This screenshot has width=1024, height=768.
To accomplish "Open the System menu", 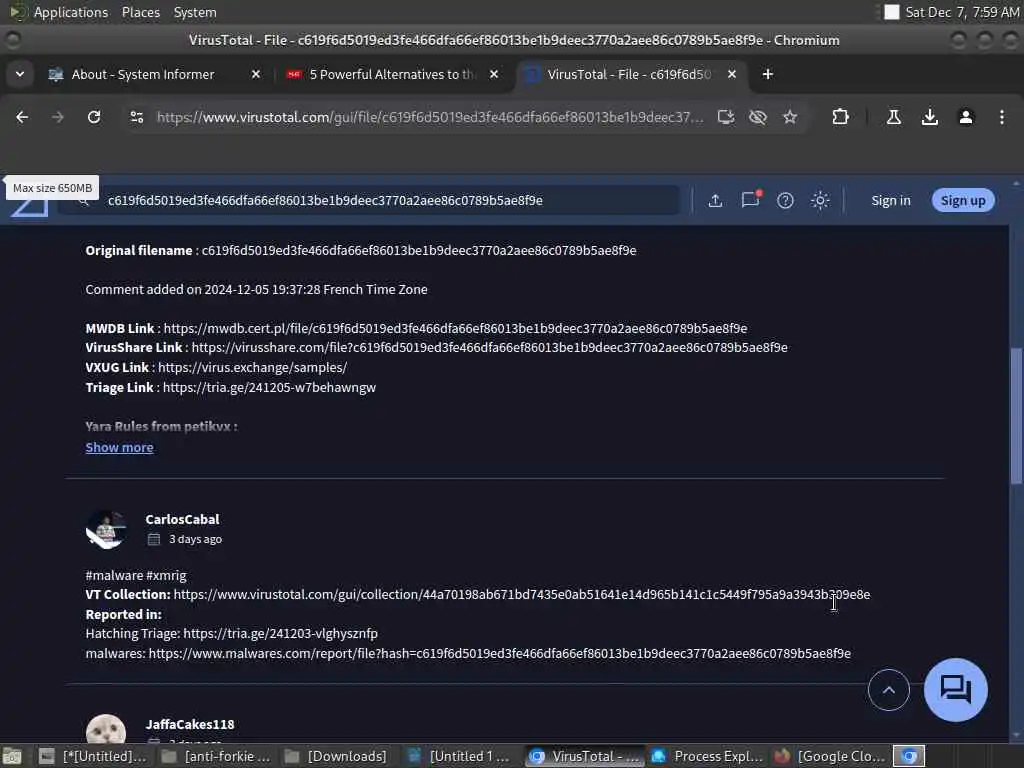I will [x=195, y=12].
